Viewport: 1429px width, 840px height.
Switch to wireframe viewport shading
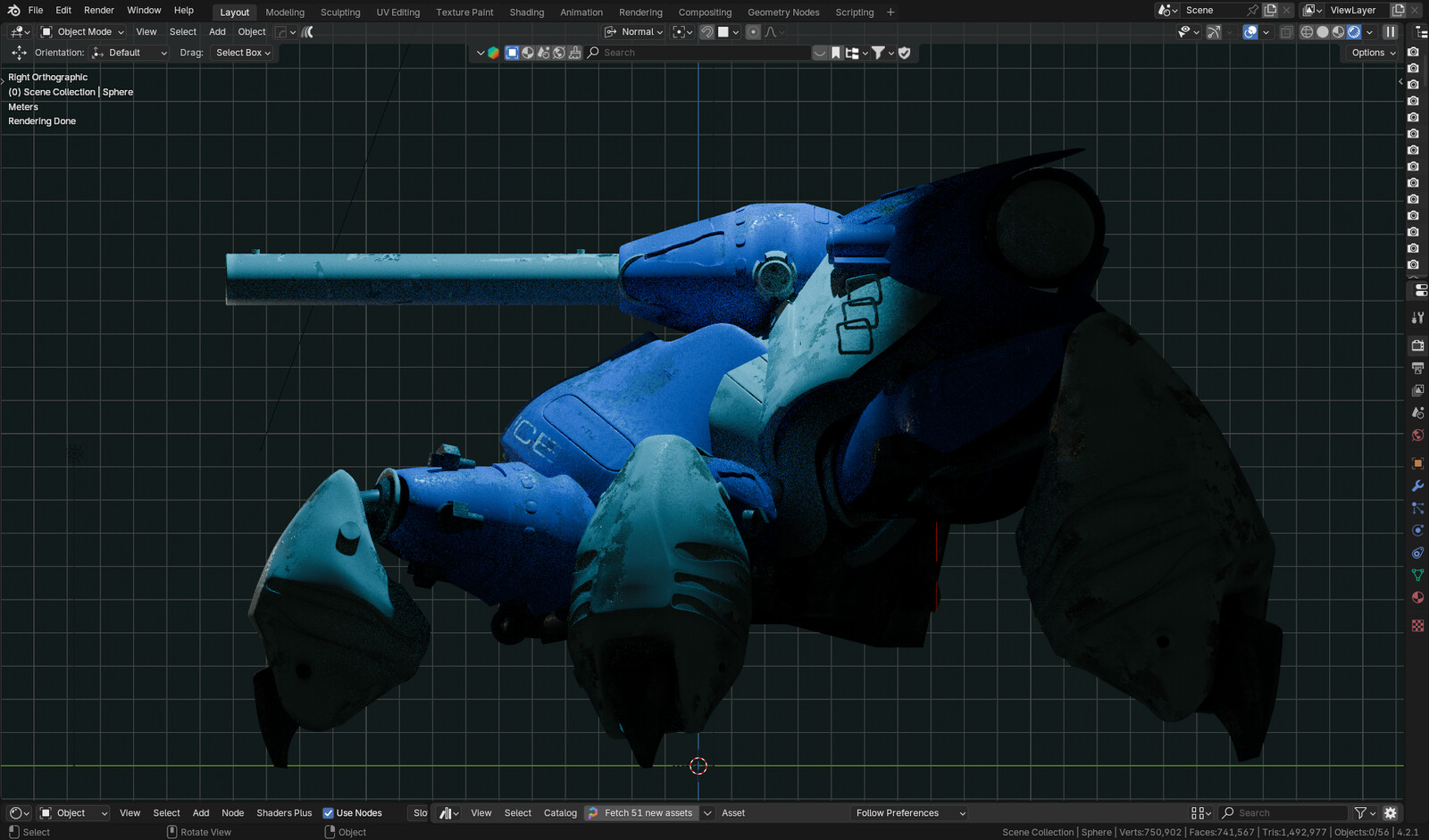[x=1307, y=32]
